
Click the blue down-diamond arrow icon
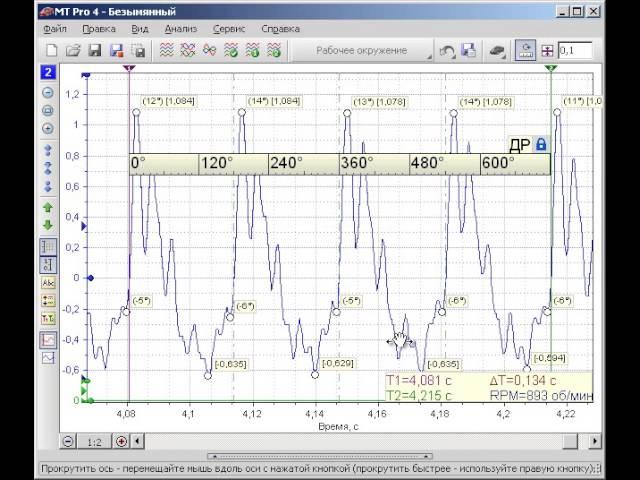tap(48, 186)
